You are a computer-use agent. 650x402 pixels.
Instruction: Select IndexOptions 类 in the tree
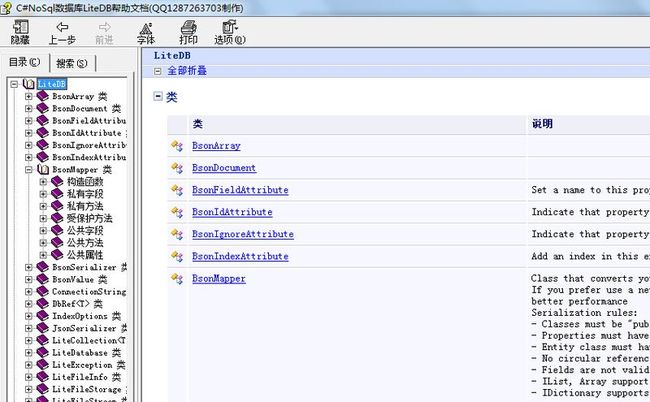click(x=86, y=316)
